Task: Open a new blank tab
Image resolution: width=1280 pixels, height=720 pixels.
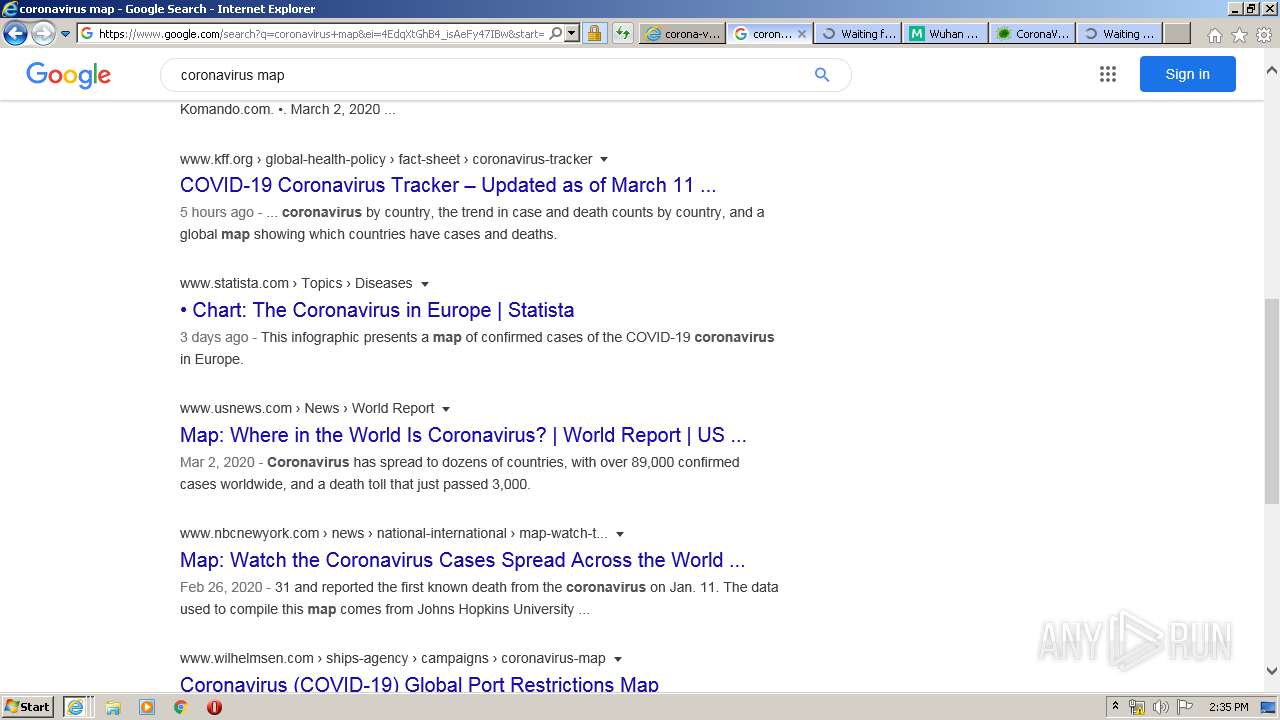Action: click(x=1177, y=33)
